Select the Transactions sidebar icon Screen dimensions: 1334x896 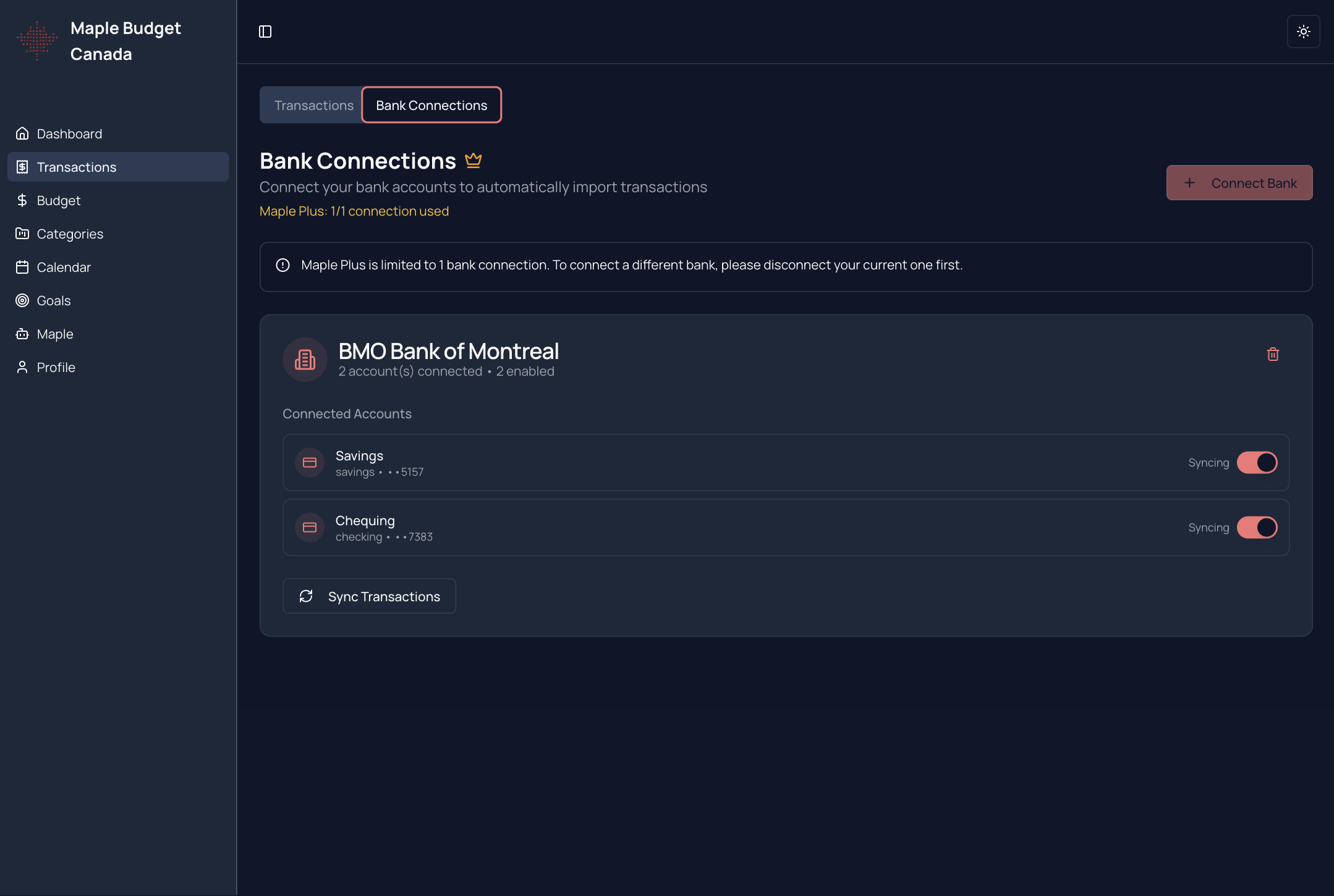point(22,167)
